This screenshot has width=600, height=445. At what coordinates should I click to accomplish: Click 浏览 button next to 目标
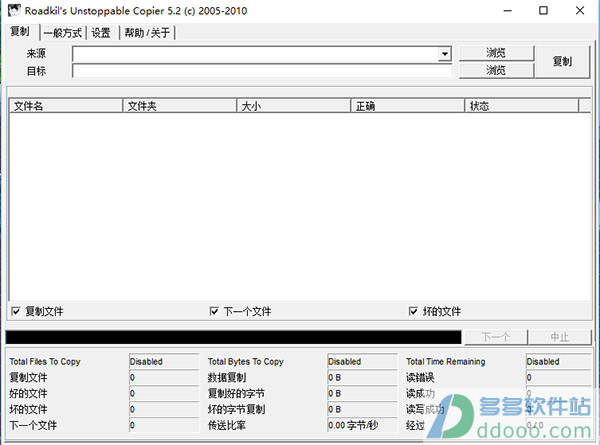[496, 70]
